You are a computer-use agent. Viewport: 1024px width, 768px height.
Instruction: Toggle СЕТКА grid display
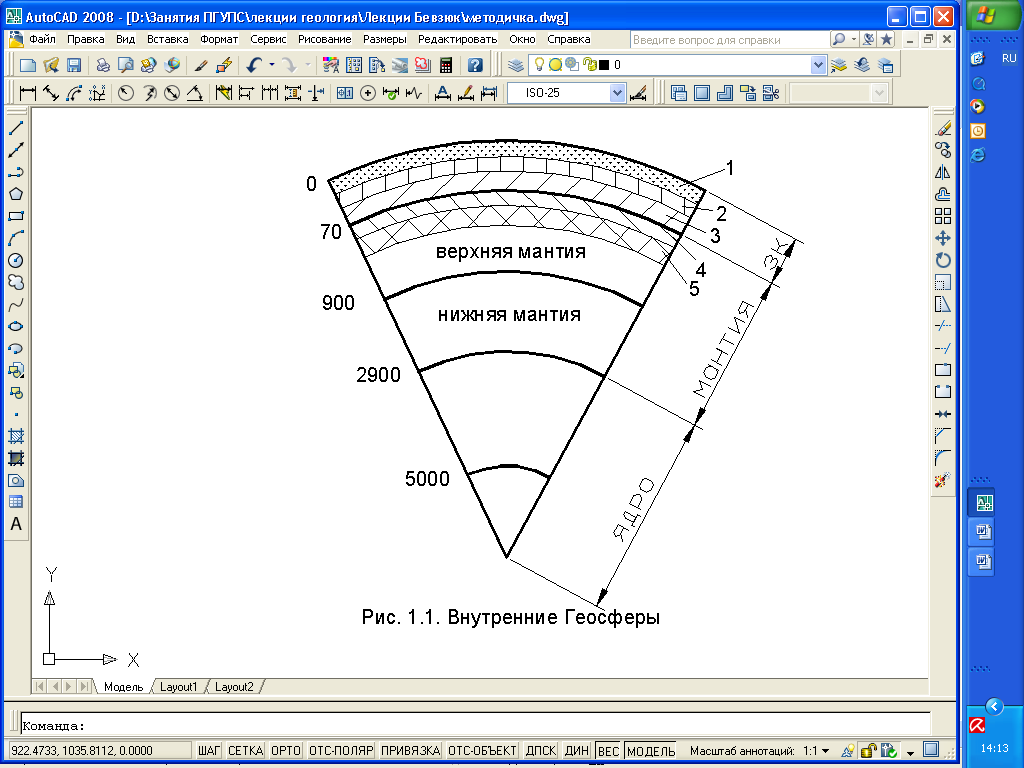245,750
